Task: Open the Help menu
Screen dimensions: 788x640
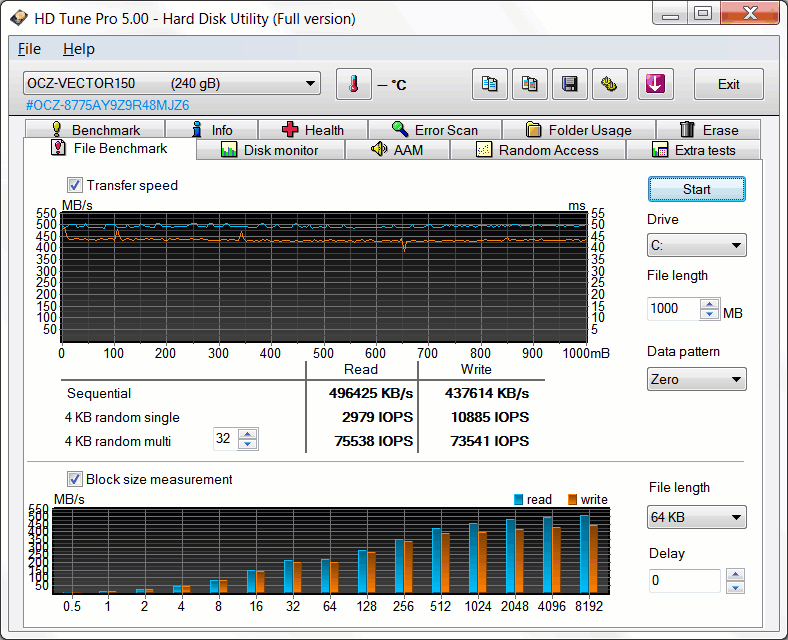Action: point(79,49)
